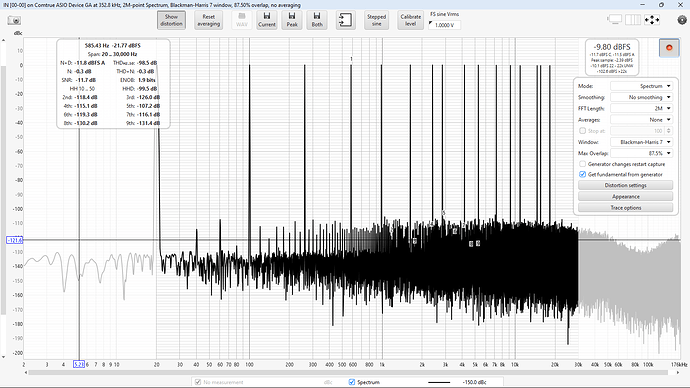
Task: Click the 585.43 Hz cursor readout
Action: (97, 45)
